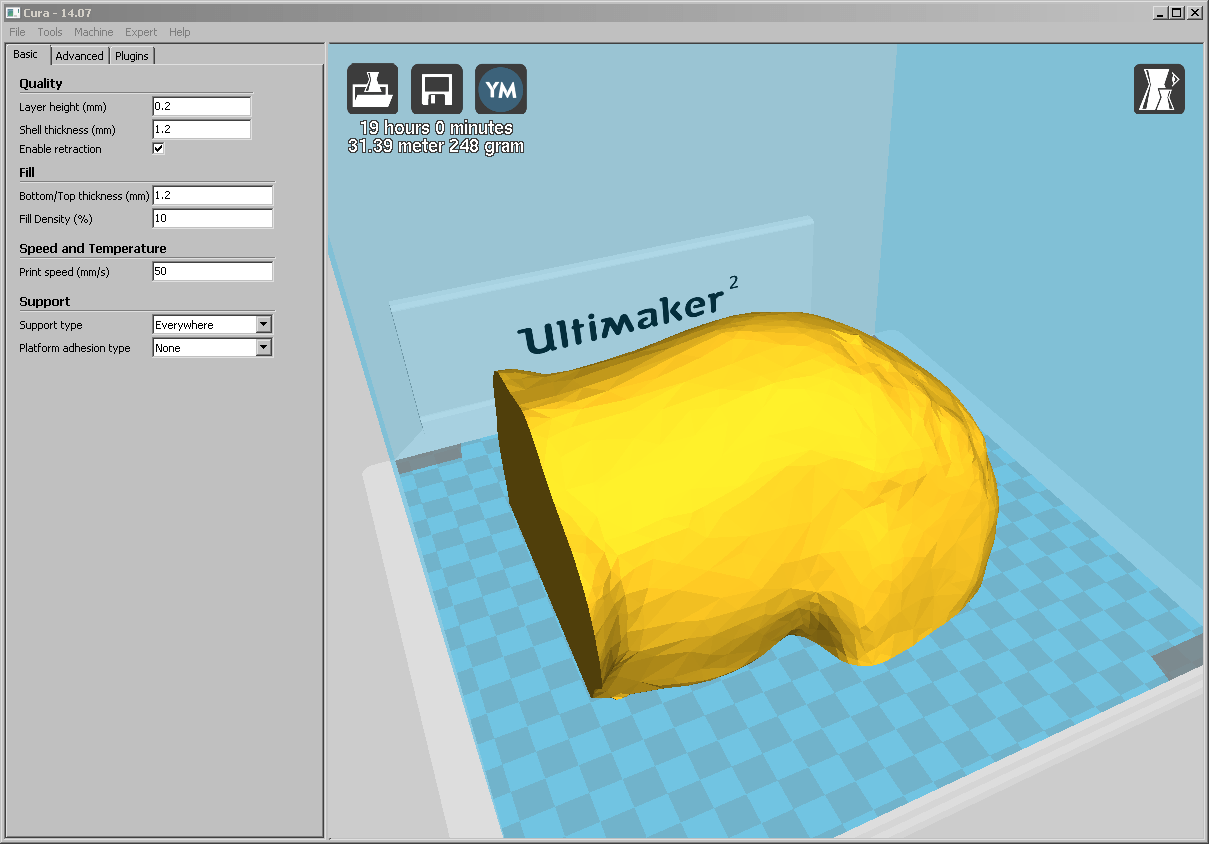The image size is (1209, 844).
Task: Click the 'Support type' label
Action: pos(51,325)
